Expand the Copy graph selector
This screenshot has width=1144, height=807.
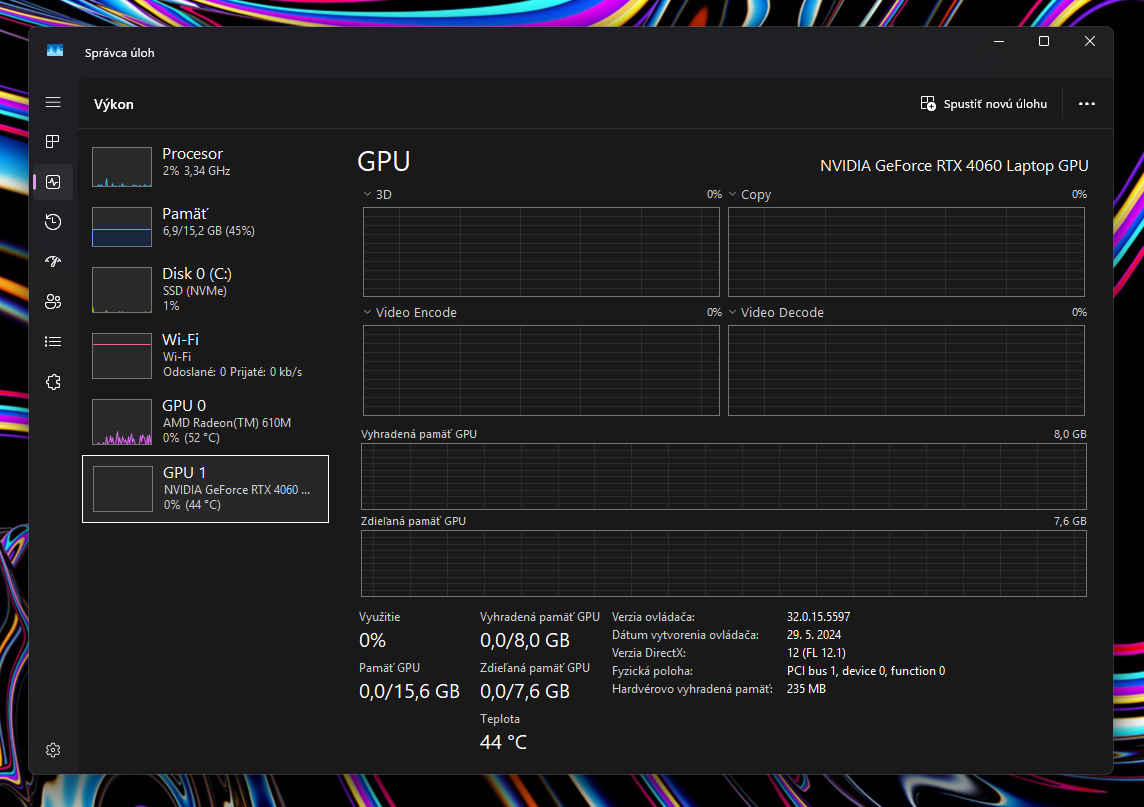coord(732,194)
